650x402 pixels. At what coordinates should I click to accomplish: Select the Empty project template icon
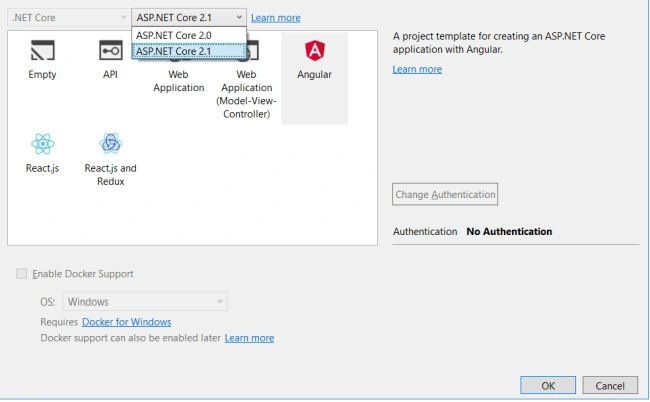click(x=42, y=50)
